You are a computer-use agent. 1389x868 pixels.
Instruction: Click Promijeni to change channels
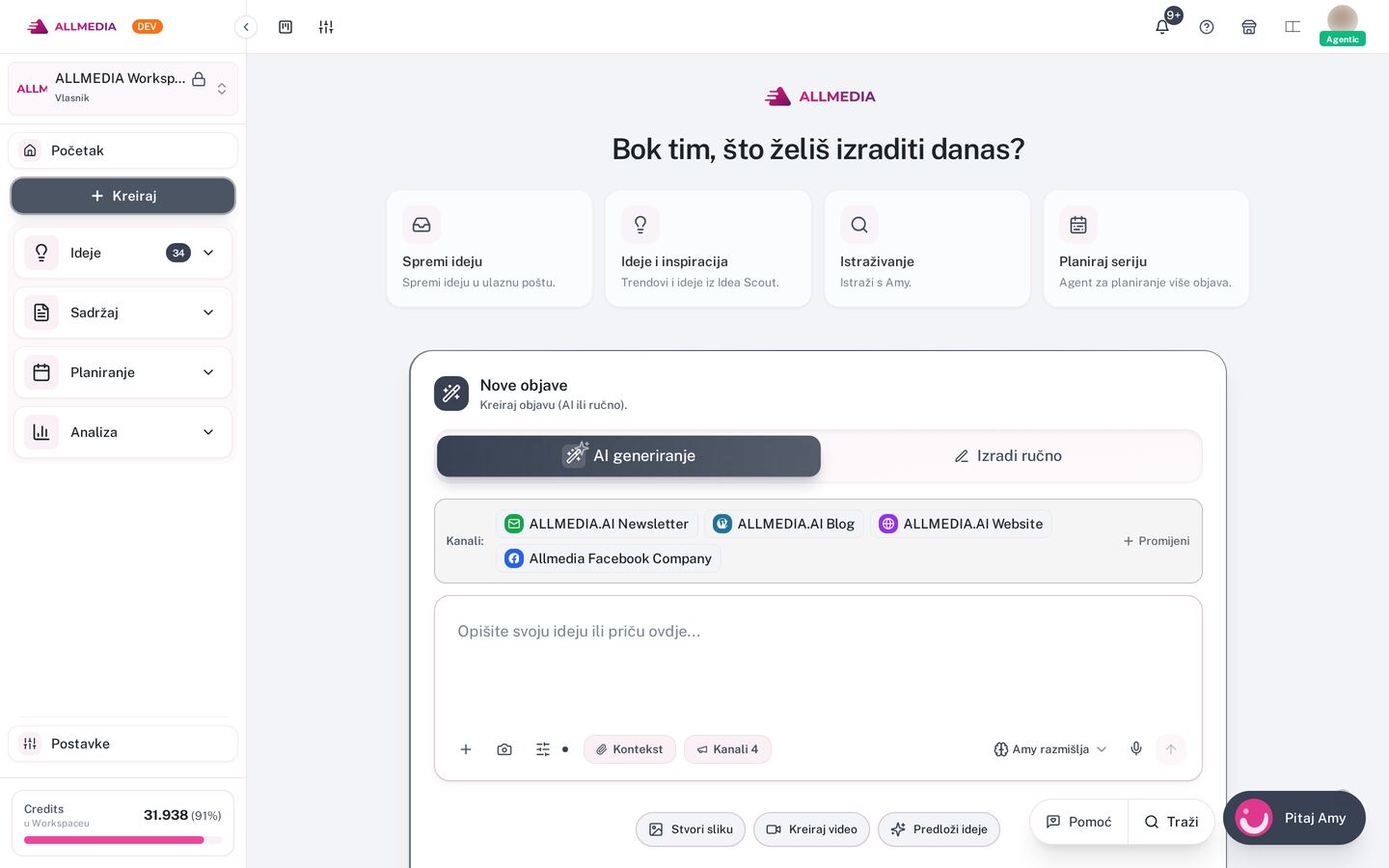1157,541
